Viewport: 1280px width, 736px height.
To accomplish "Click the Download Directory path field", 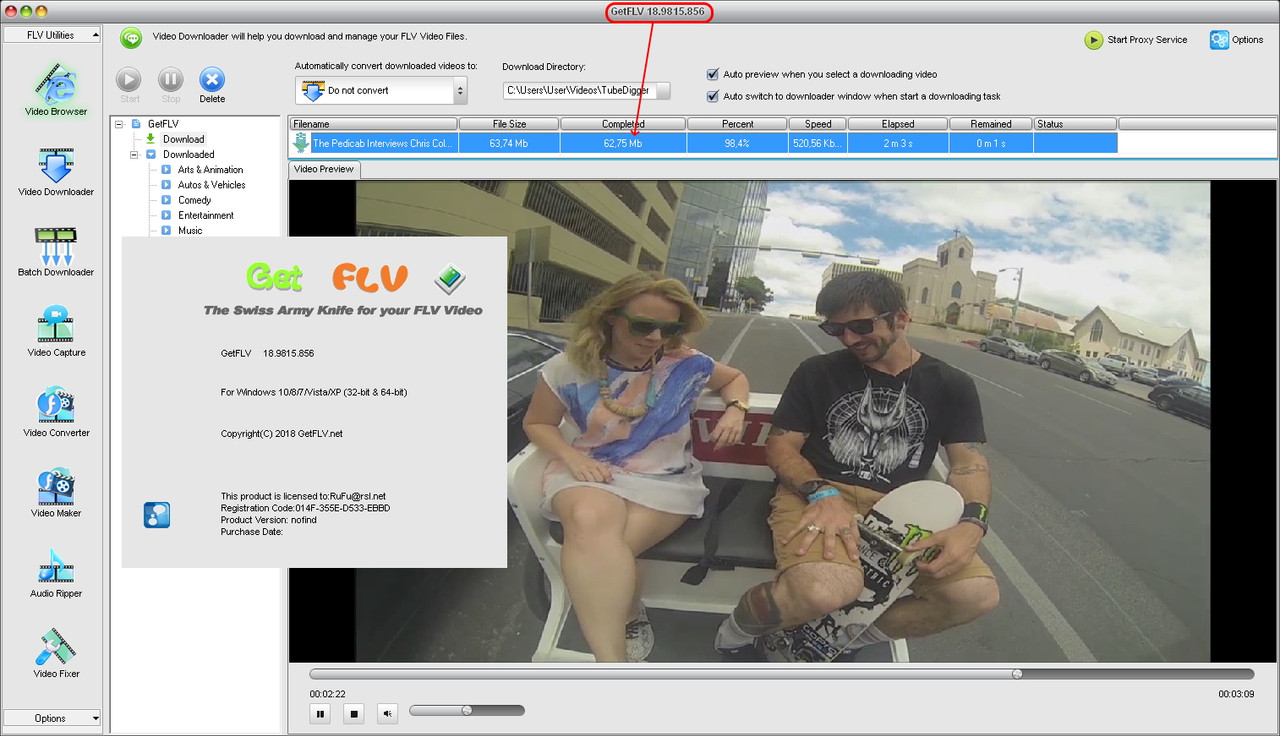I will pos(578,90).
